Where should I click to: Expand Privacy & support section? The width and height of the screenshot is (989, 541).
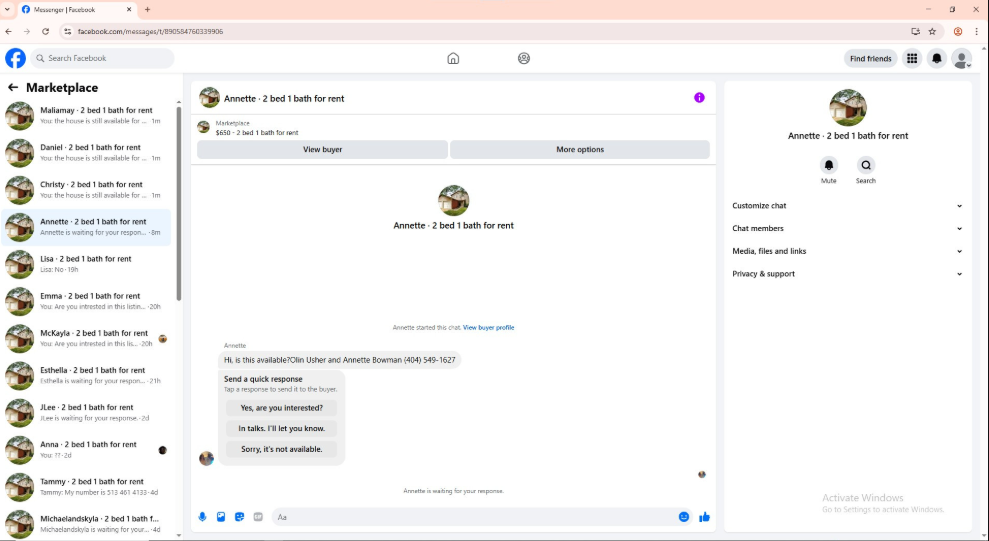[847, 274]
